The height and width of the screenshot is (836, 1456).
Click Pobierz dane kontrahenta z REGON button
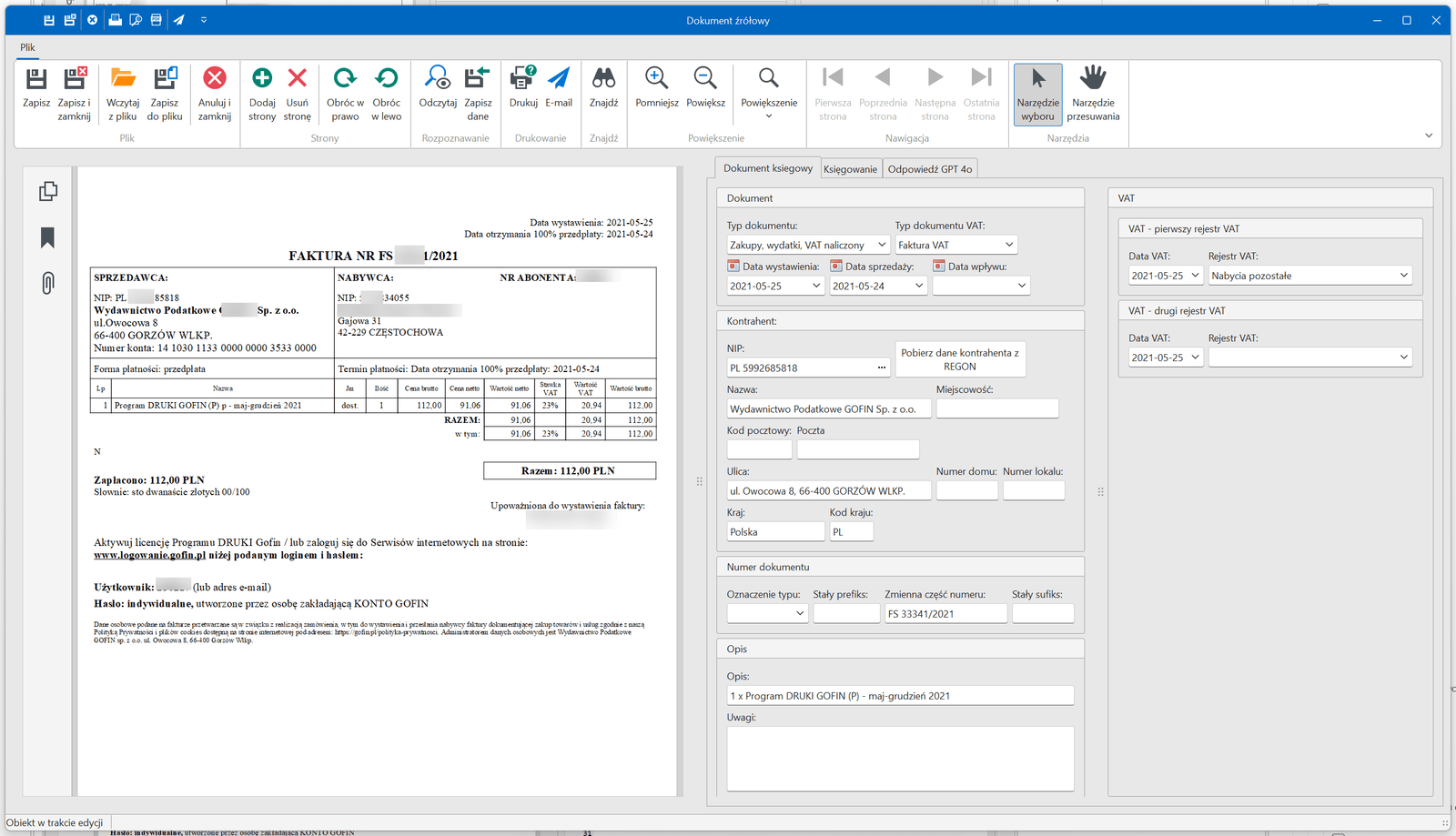(x=960, y=359)
